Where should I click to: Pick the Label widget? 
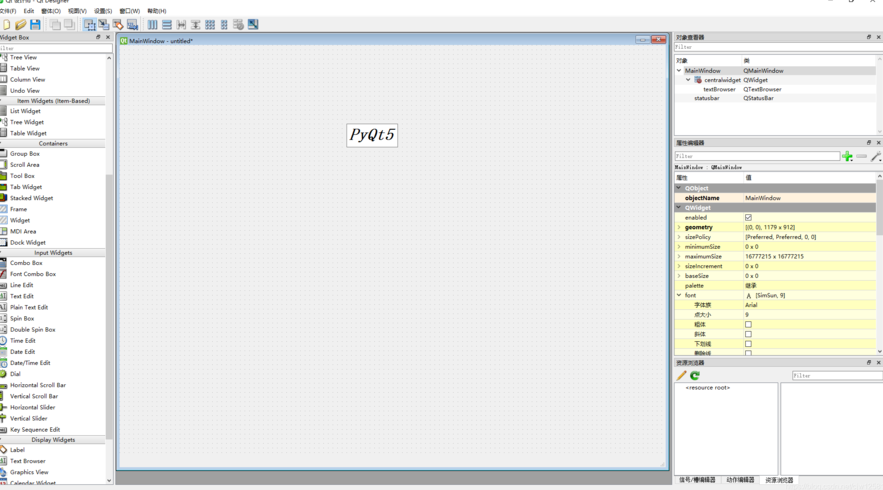point(17,449)
